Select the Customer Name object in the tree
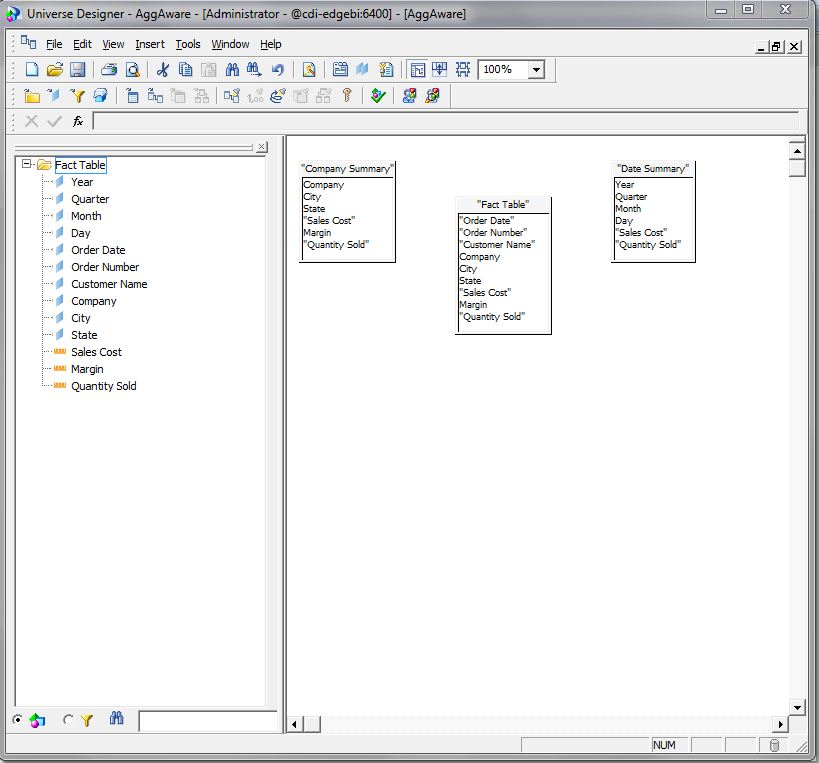This screenshot has height=763, width=819. click(109, 284)
